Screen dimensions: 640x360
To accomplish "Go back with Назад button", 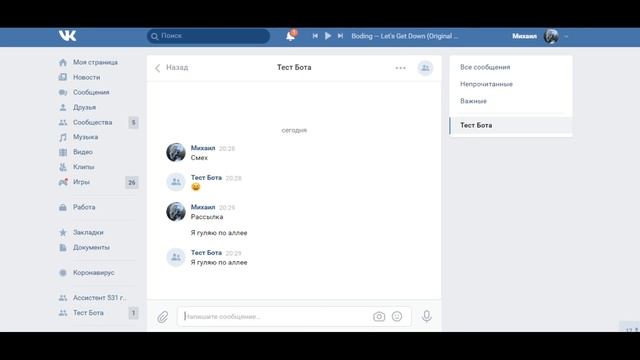I will pos(171,68).
